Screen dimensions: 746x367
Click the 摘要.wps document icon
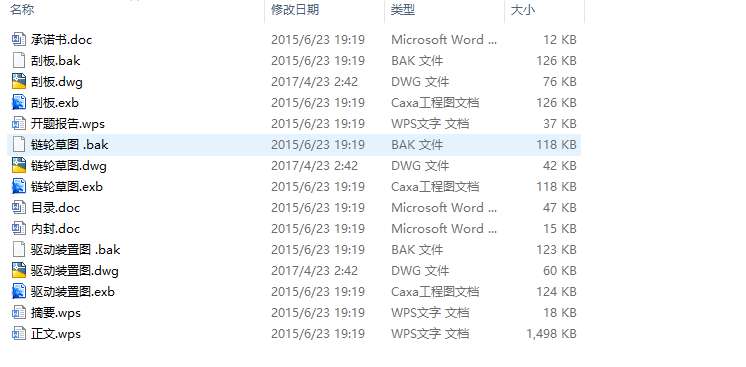click(19, 312)
